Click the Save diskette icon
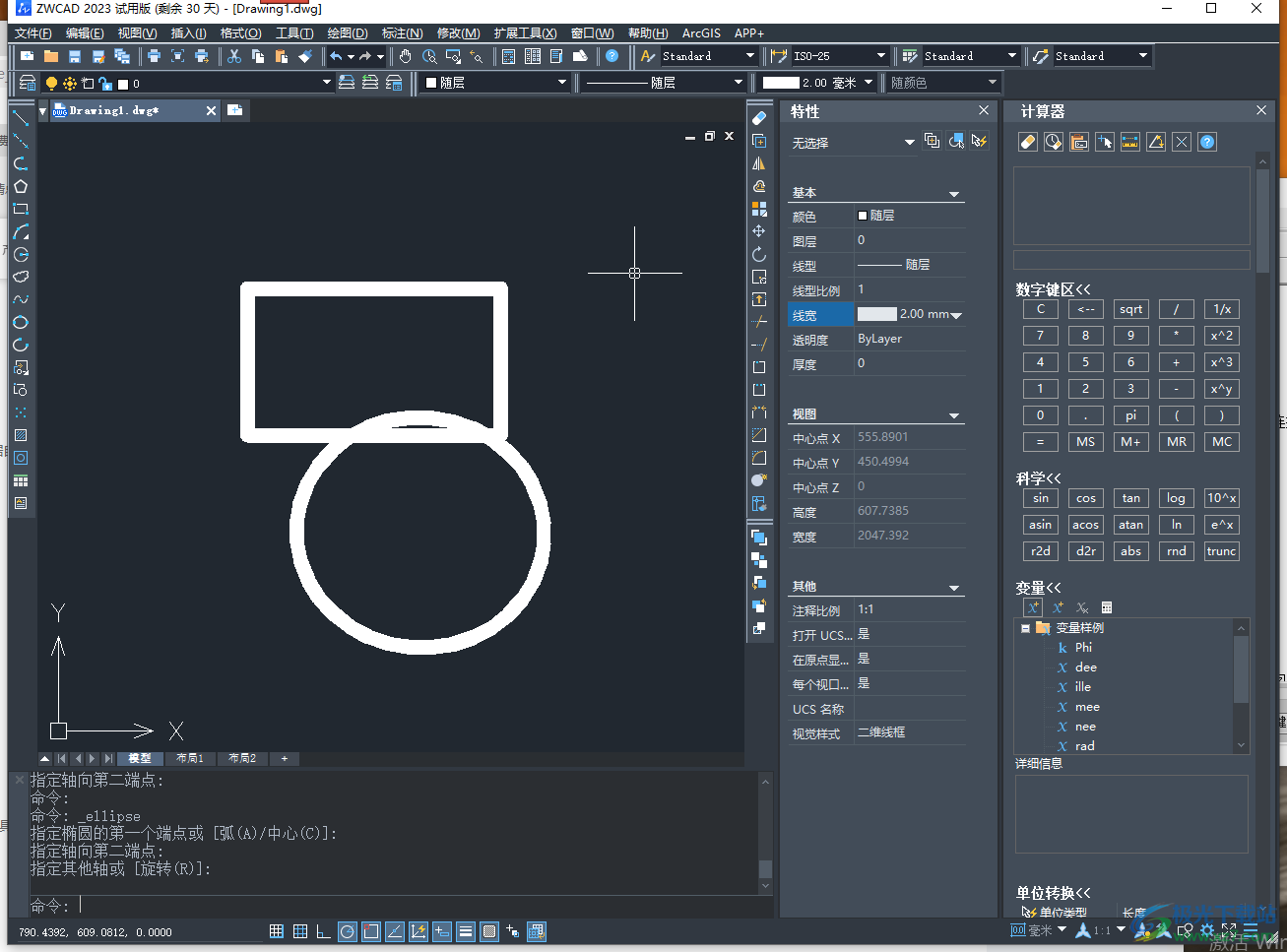1287x952 pixels. coord(75,56)
